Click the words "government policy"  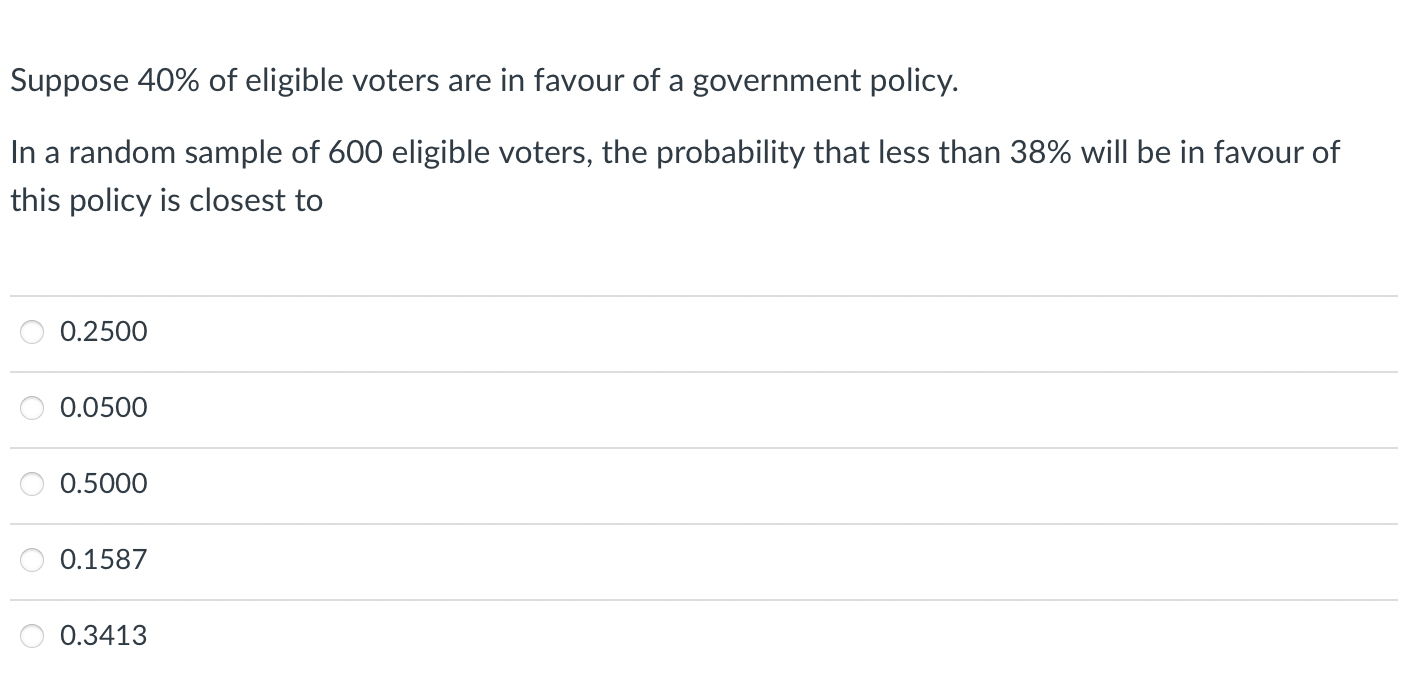click(822, 81)
